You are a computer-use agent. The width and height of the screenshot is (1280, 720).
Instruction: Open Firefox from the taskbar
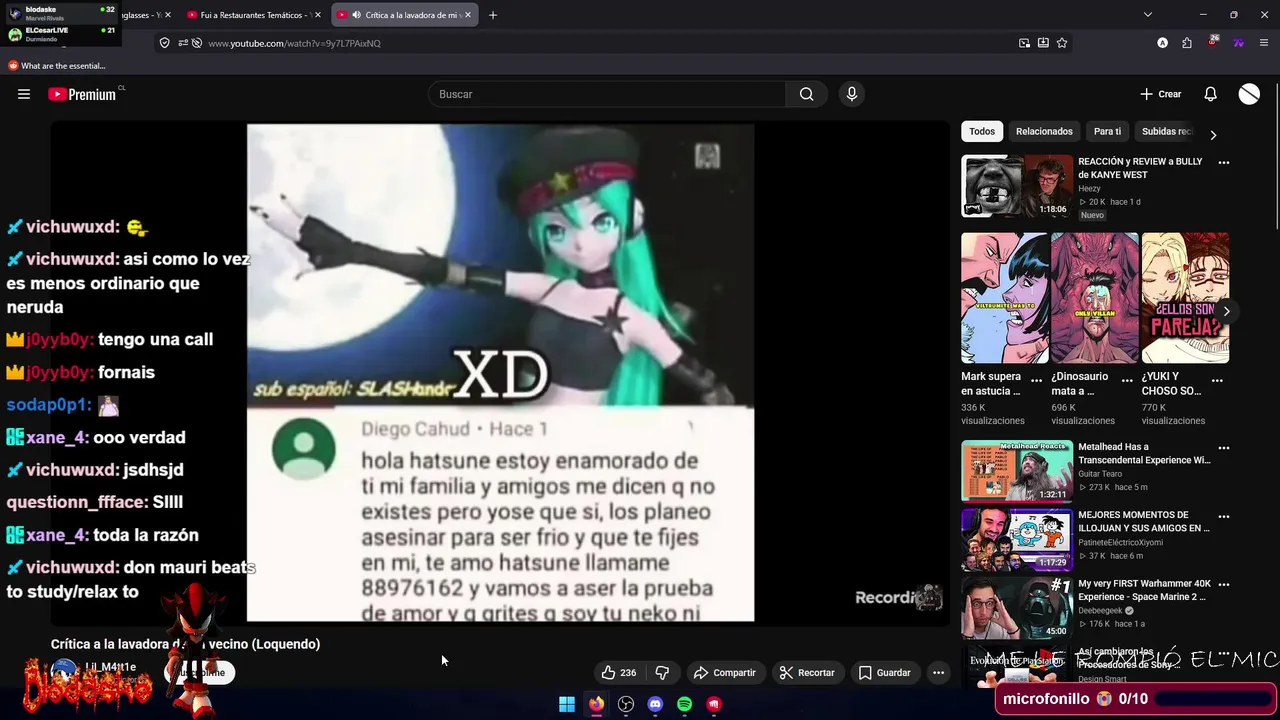tap(597, 704)
